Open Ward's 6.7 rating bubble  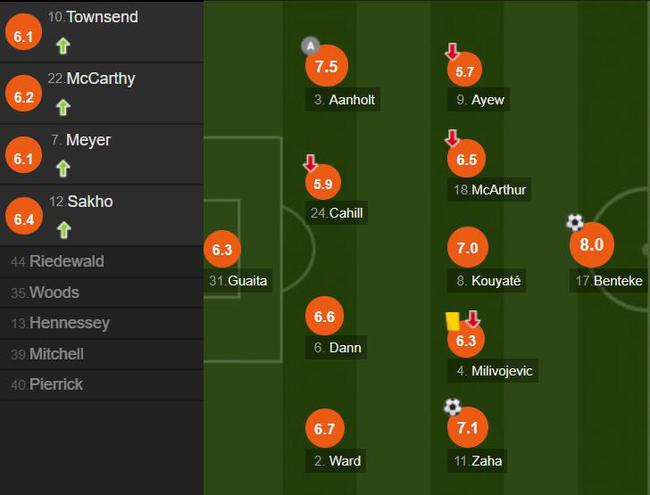click(325, 428)
